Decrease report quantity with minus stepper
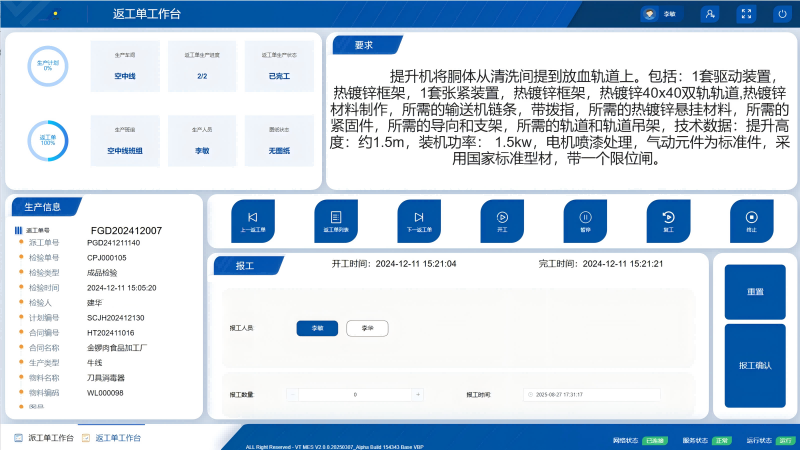This screenshot has width=800, height=450. (292, 395)
